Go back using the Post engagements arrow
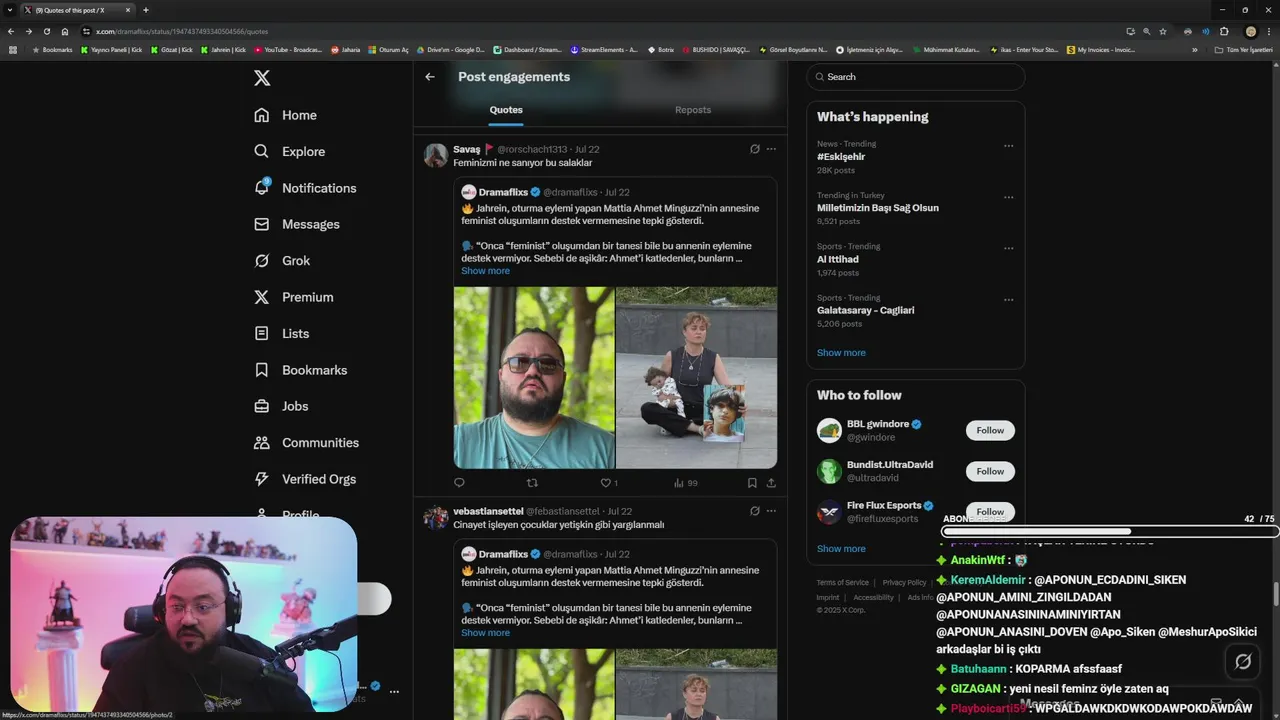The width and height of the screenshot is (1280, 720). [430, 77]
